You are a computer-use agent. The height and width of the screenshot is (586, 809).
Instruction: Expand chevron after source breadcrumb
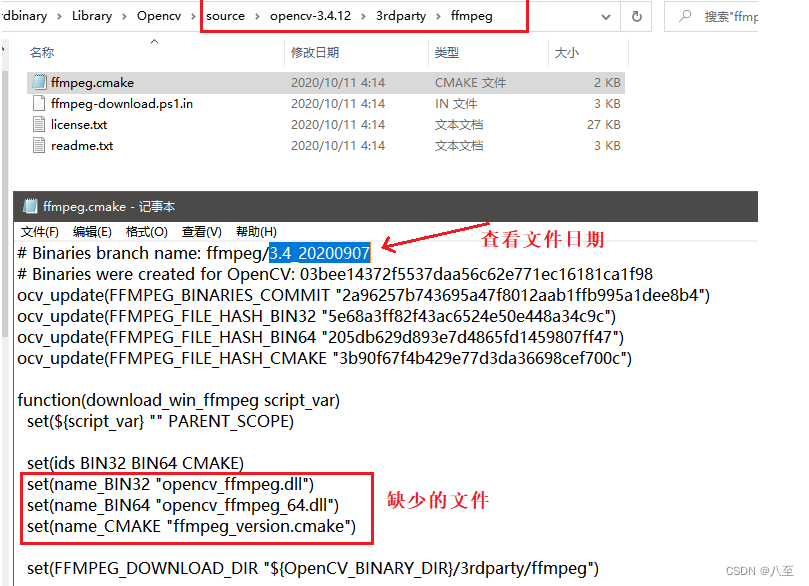pos(257,17)
